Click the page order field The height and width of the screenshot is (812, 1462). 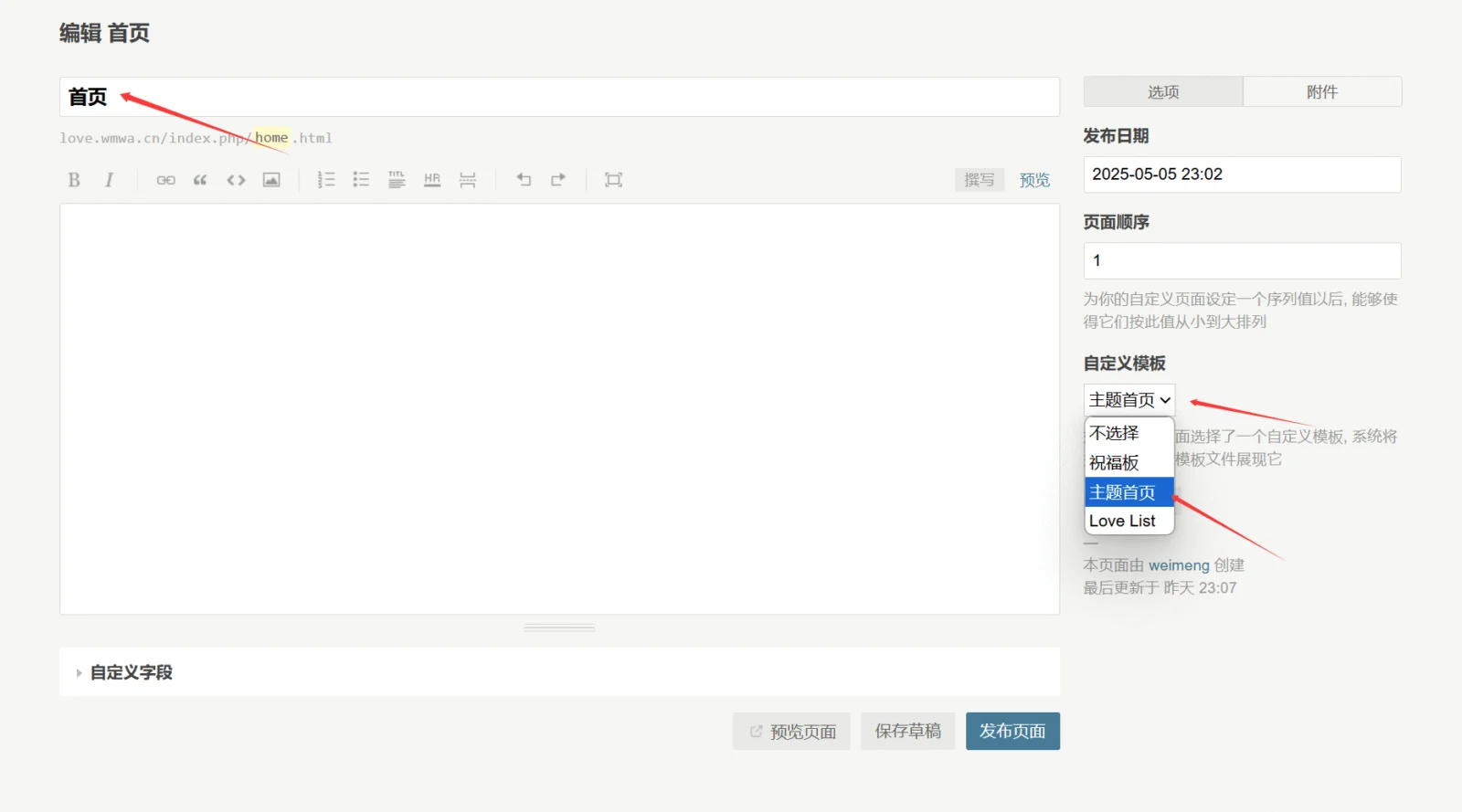[x=1242, y=260]
